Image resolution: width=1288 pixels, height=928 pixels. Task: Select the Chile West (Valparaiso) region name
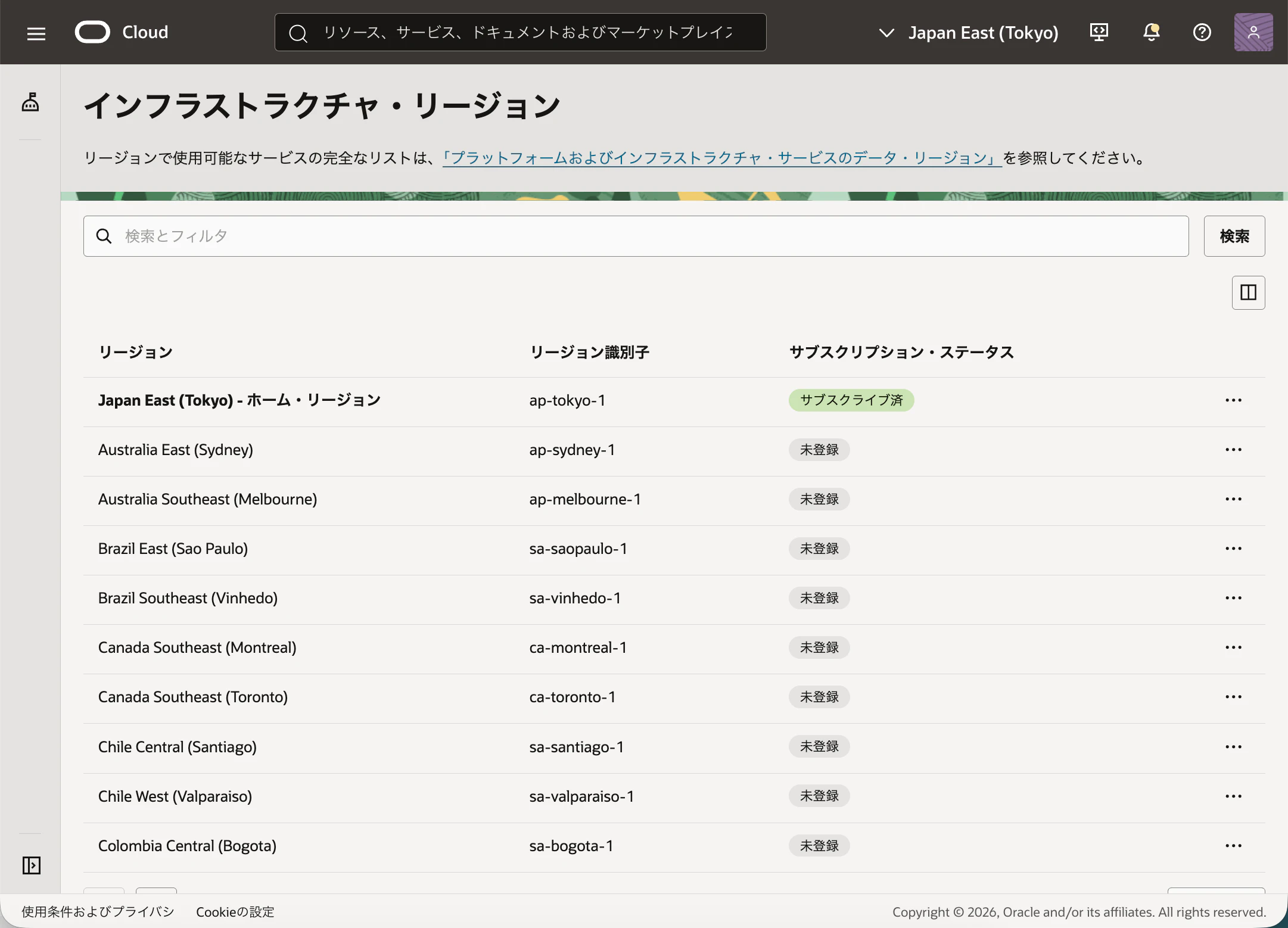(x=175, y=796)
